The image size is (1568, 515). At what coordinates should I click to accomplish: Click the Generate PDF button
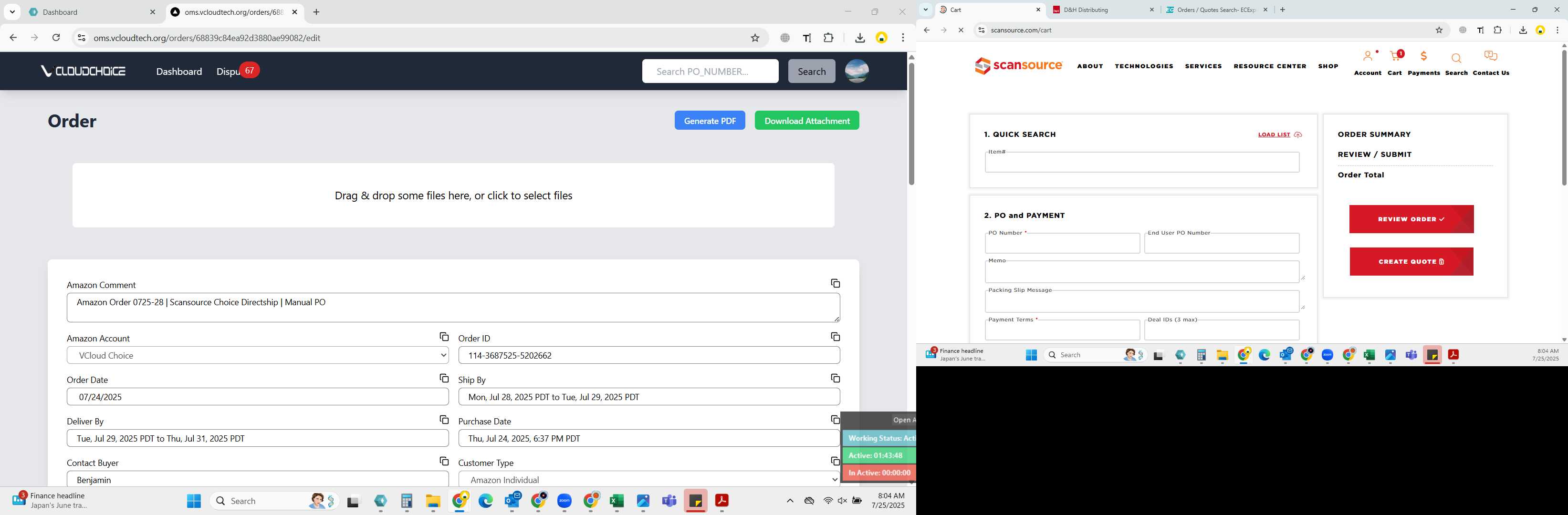pos(709,120)
